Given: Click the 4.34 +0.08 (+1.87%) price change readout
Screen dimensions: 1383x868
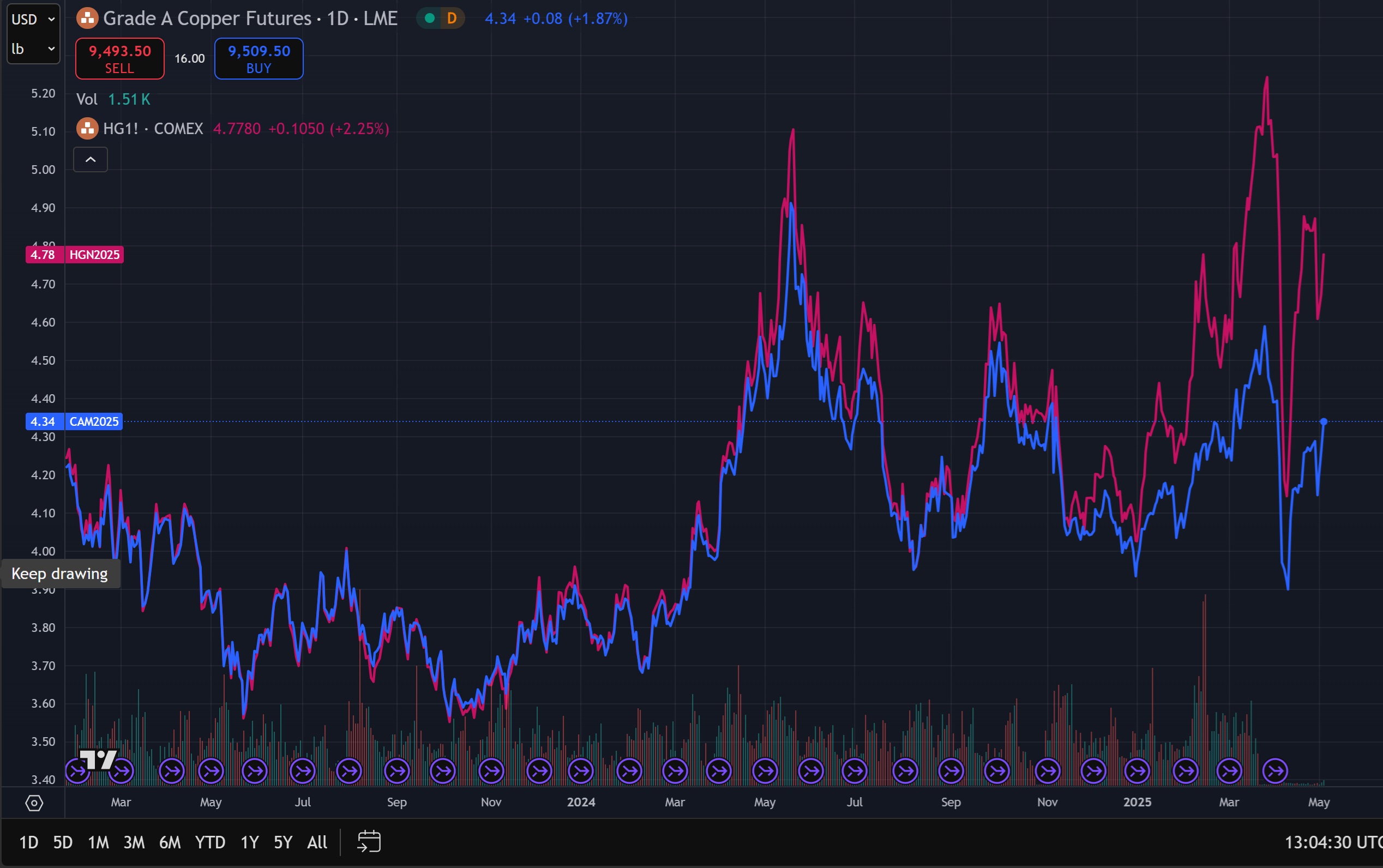Looking at the screenshot, I should click(x=556, y=19).
